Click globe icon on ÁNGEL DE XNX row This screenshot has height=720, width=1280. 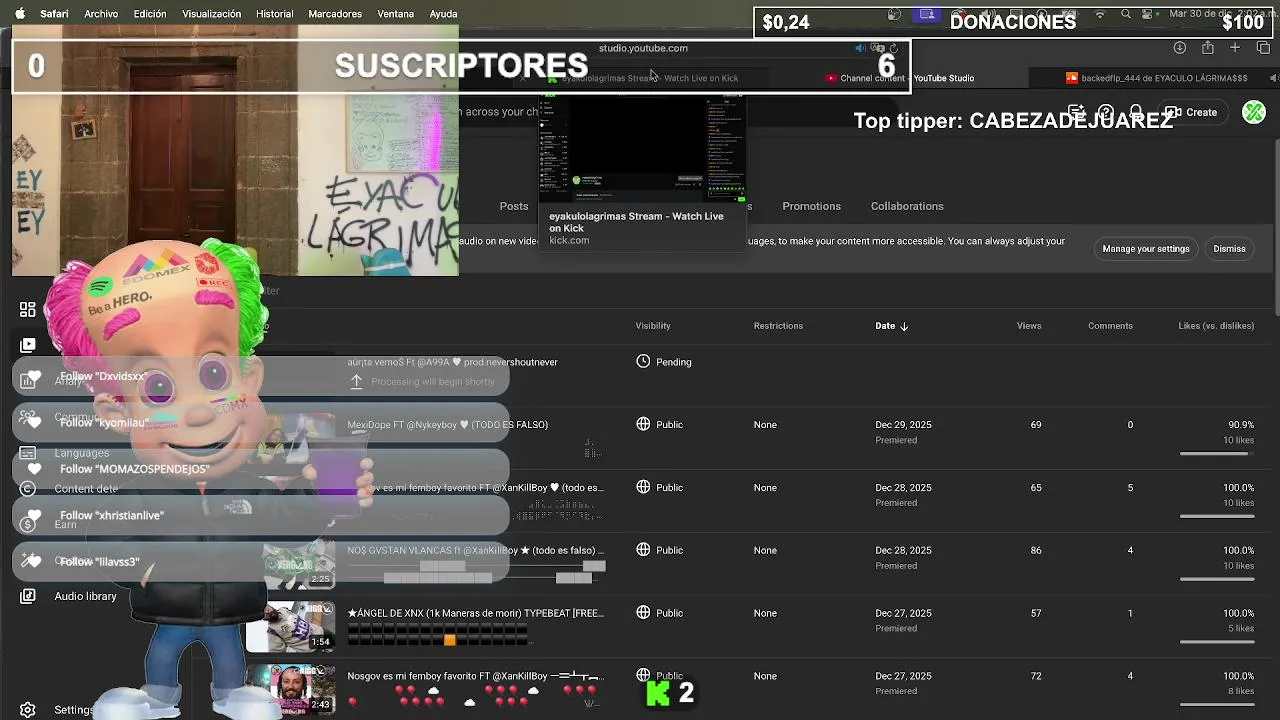pyautogui.click(x=643, y=613)
